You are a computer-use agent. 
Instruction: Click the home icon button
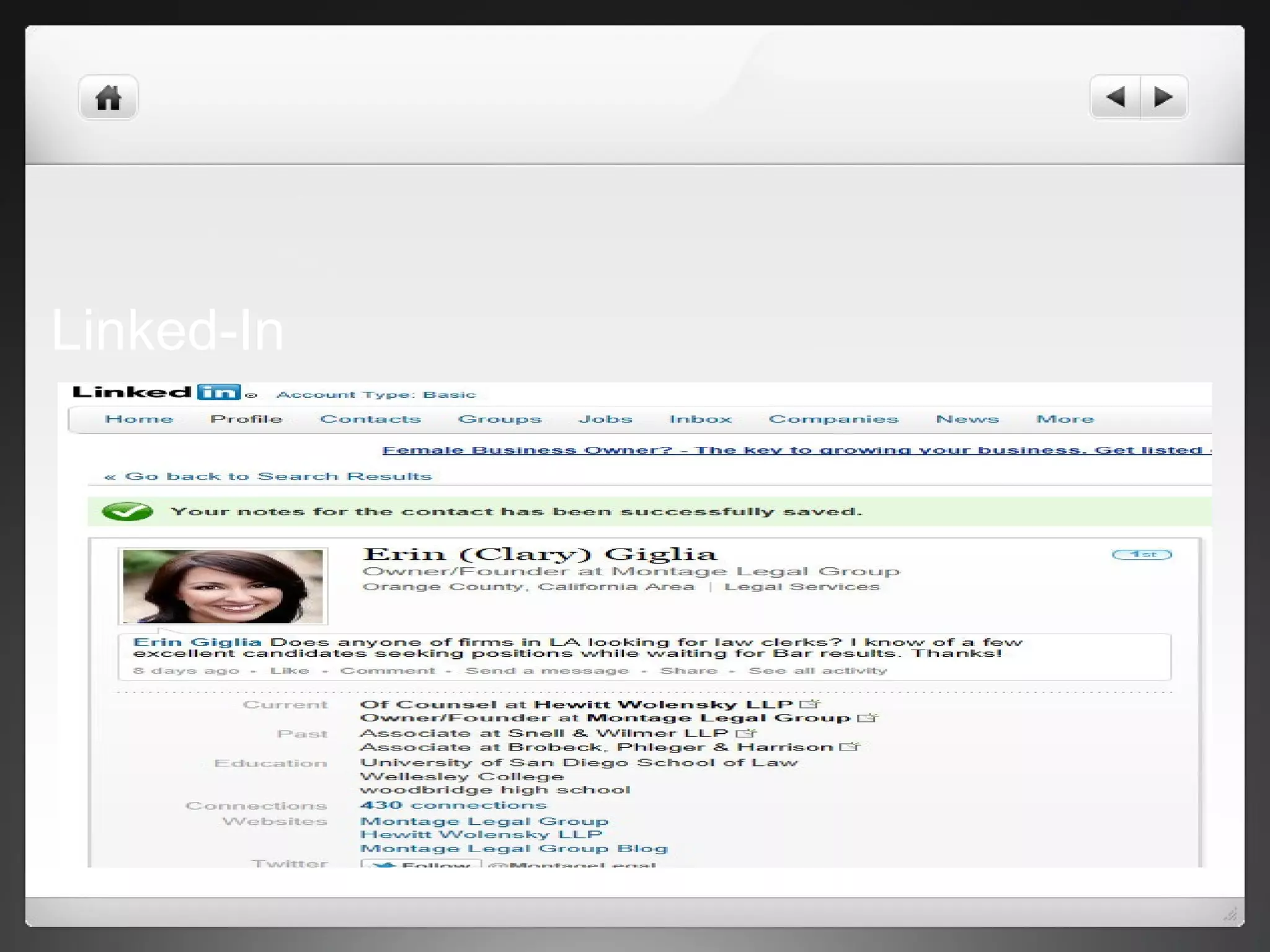click(x=108, y=97)
